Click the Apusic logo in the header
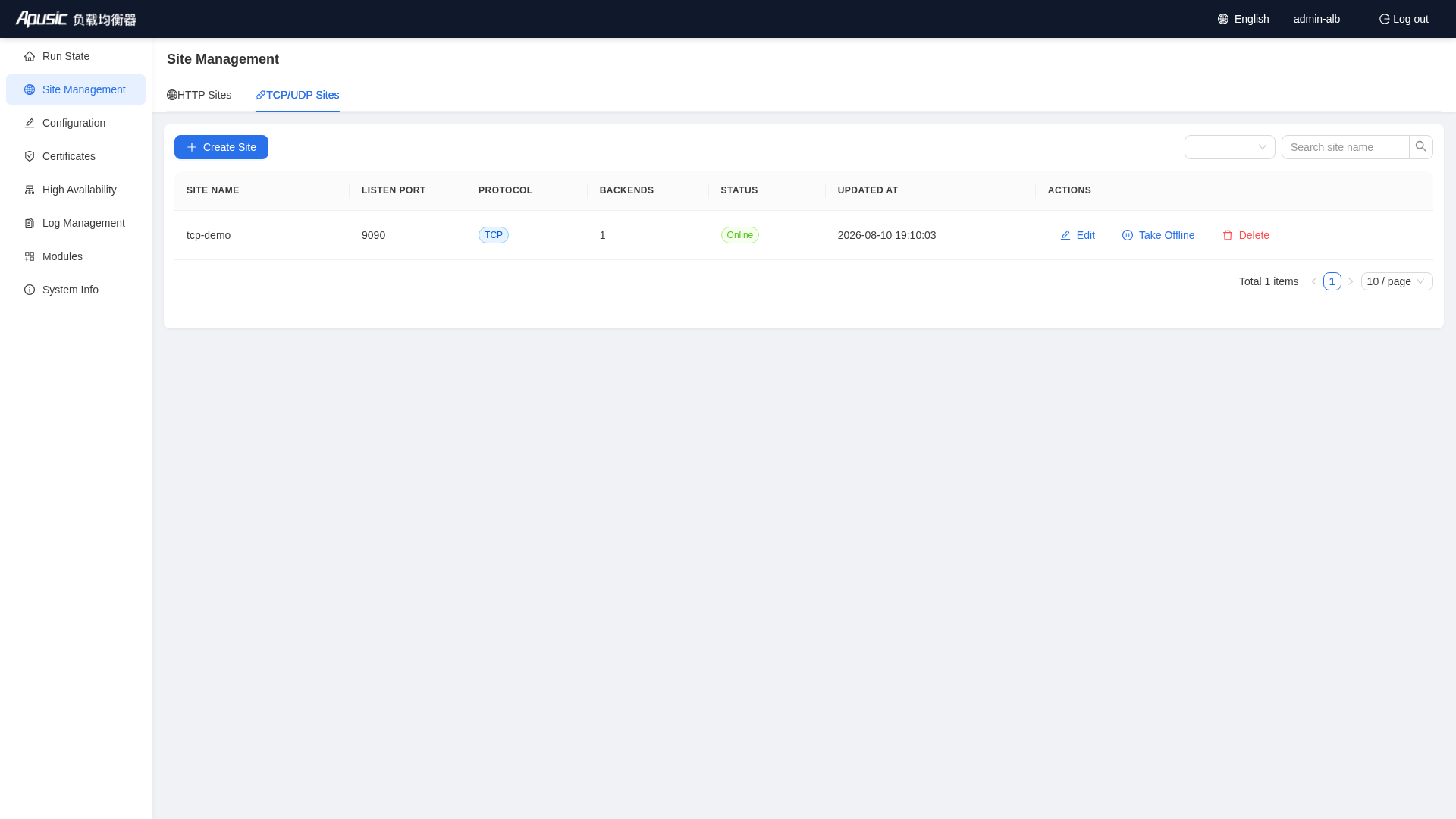1456x819 pixels. (76, 19)
